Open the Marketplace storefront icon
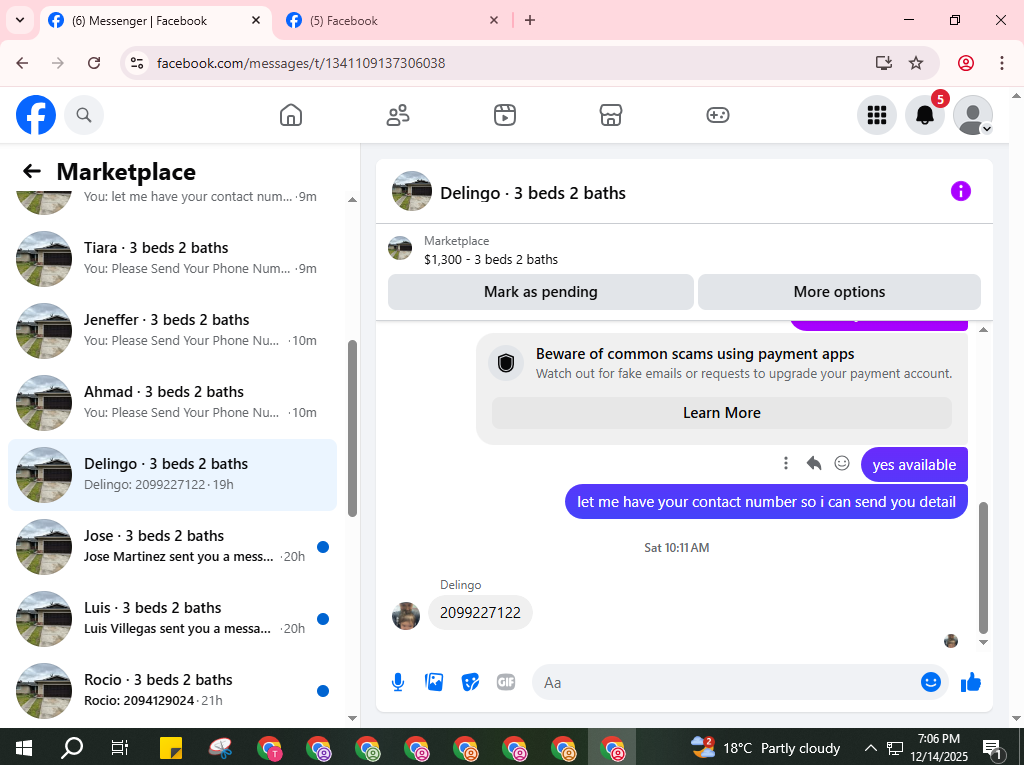1024x765 pixels. click(x=611, y=115)
